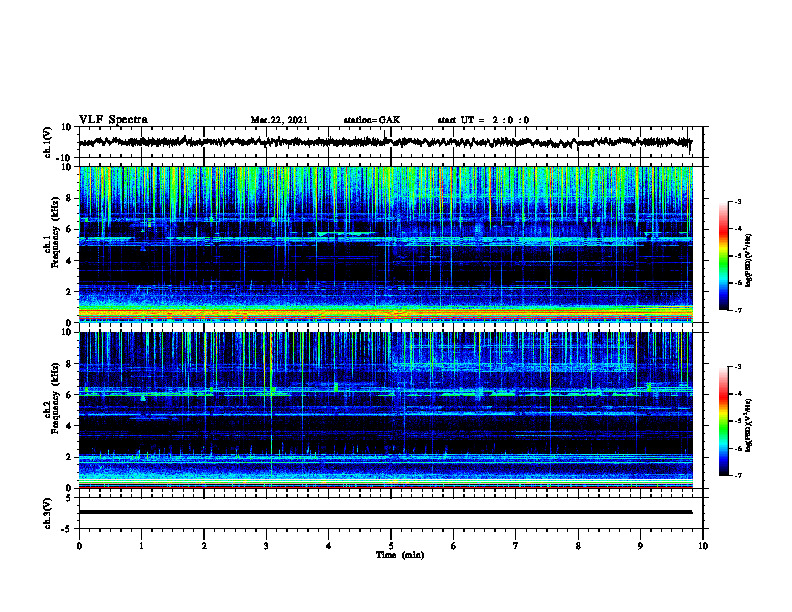This screenshot has width=792, height=612.
Task: Click the time axis tick label "4"
Action: [329, 546]
